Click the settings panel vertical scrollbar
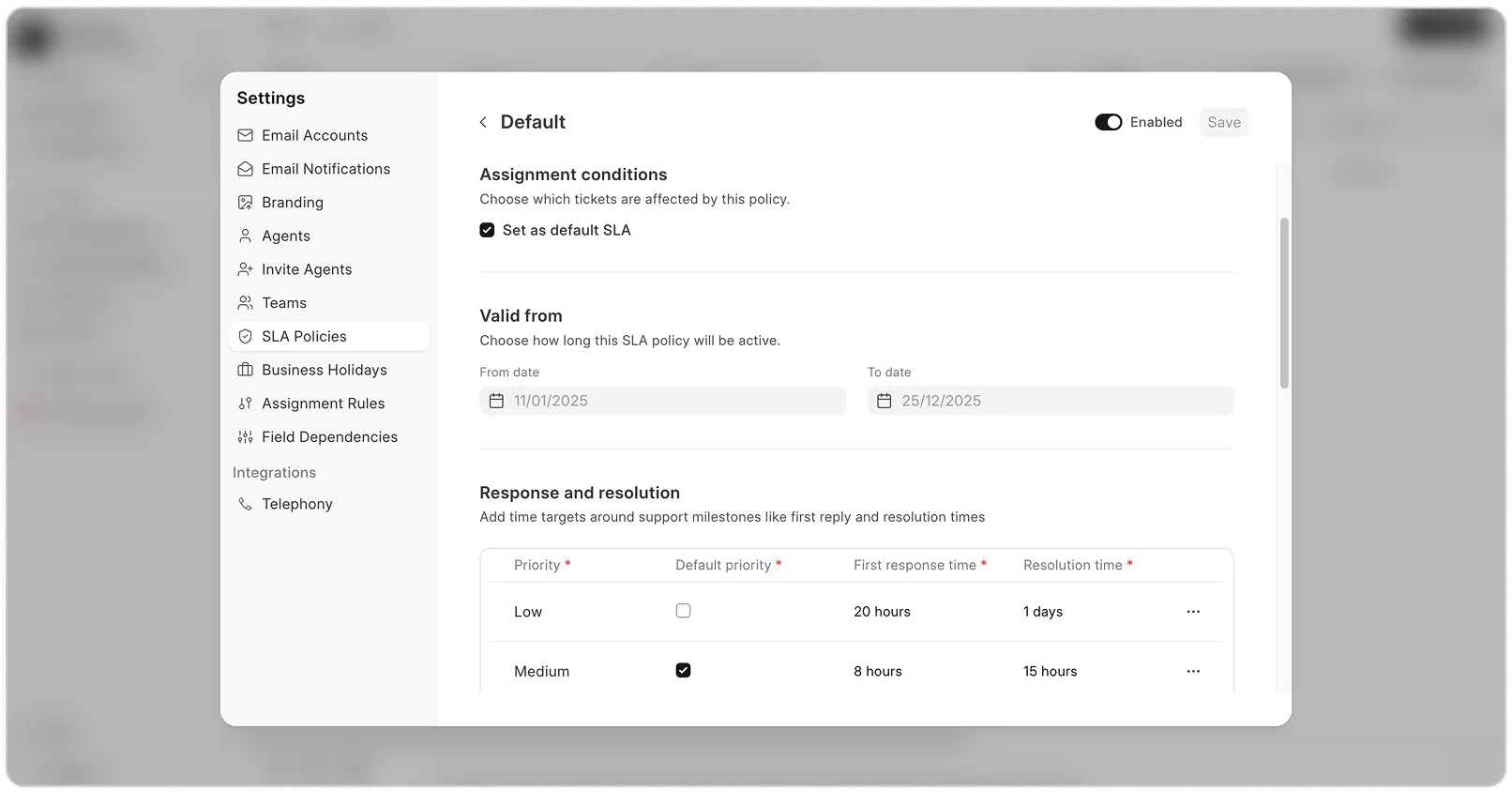The width and height of the screenshot is (1512, 792). (x=1284, y=302)
